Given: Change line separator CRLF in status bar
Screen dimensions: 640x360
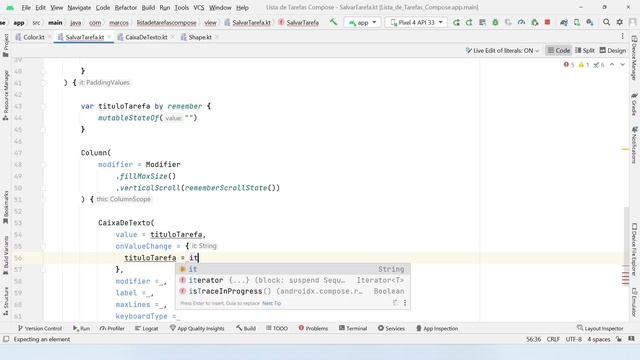Looking at the screenshot, I should [553, 339].
